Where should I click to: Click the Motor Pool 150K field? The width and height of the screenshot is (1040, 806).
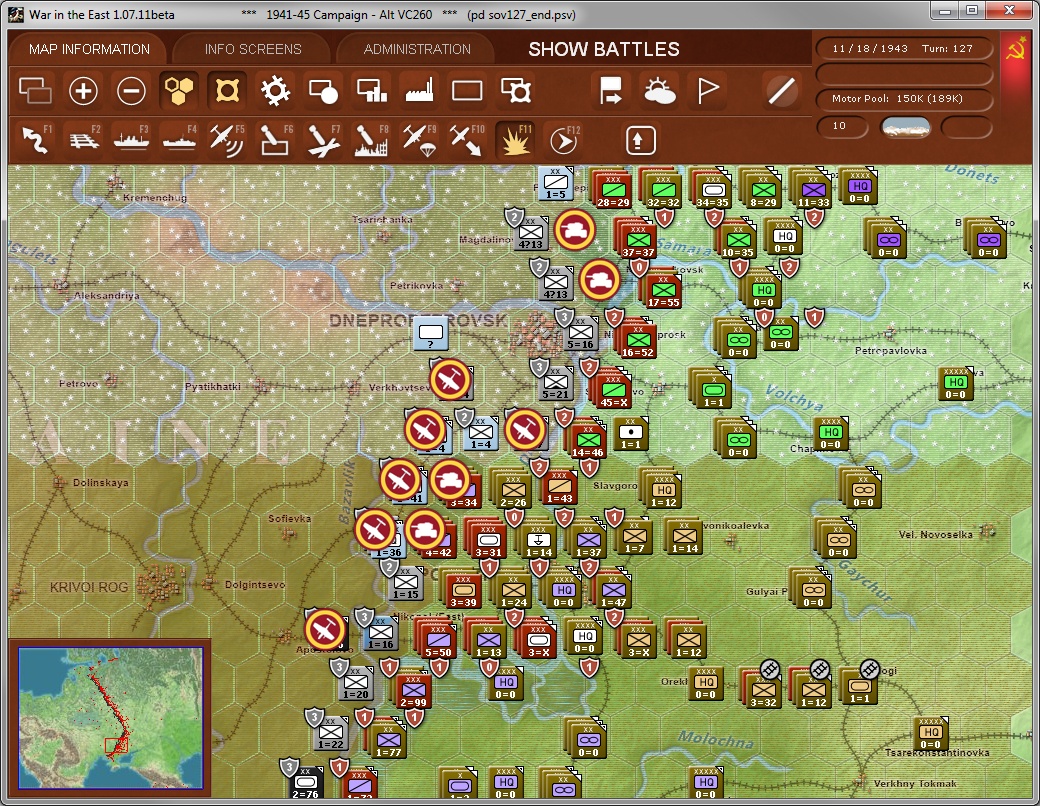pyautogui.click(x=903, y=98)
